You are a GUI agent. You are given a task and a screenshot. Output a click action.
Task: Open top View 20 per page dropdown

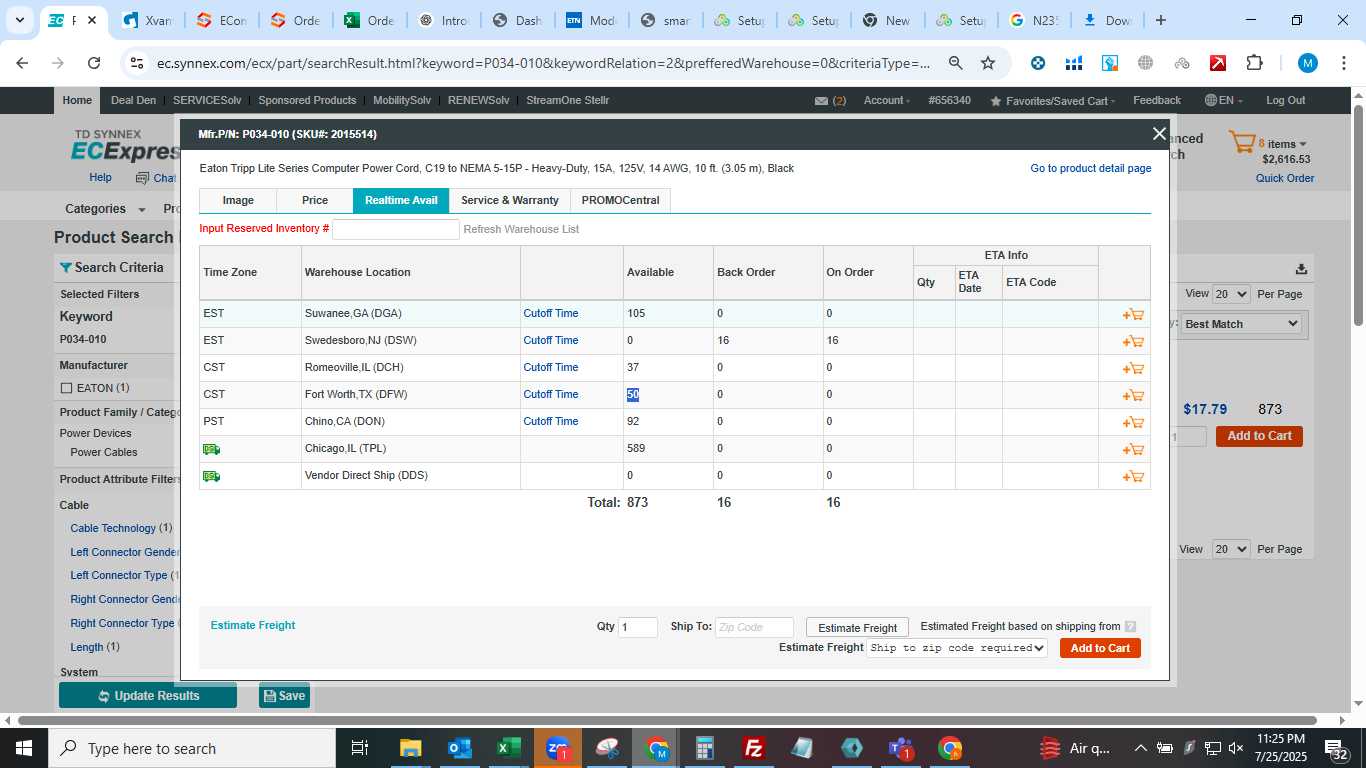click(x=1231, y=294)
